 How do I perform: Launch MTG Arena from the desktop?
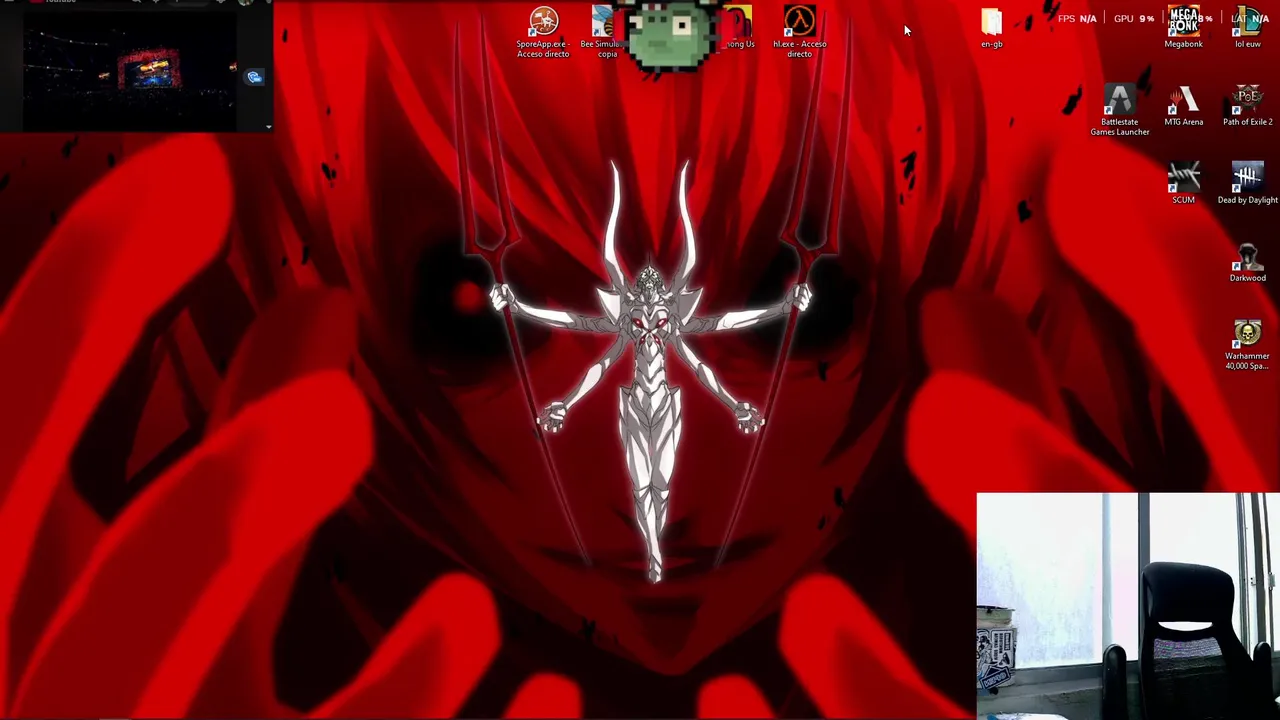[x=1183, y=106]
